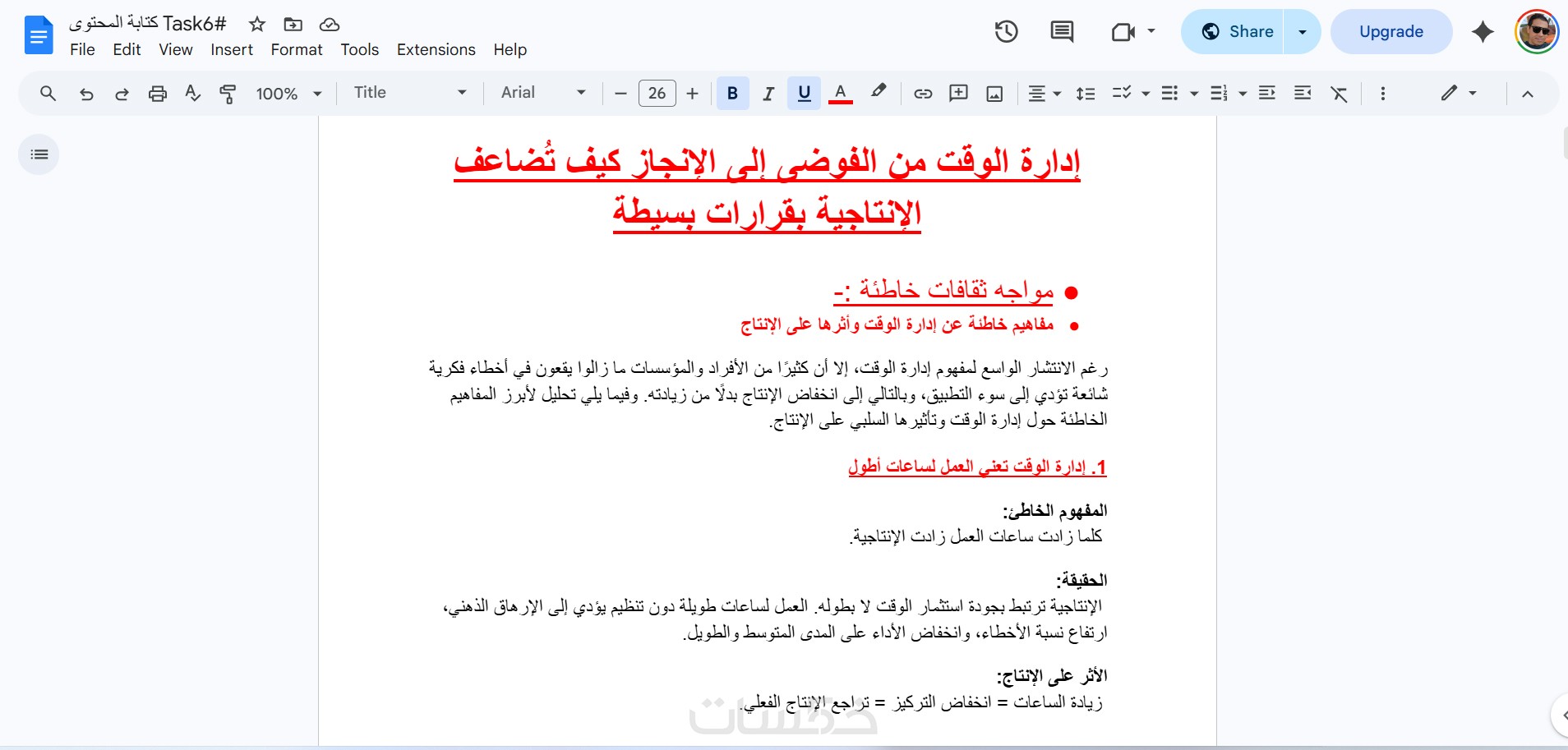The image size is (1568, 750).
Task: Clear formatting with the toolbar icon
Action: point(1339,94)
